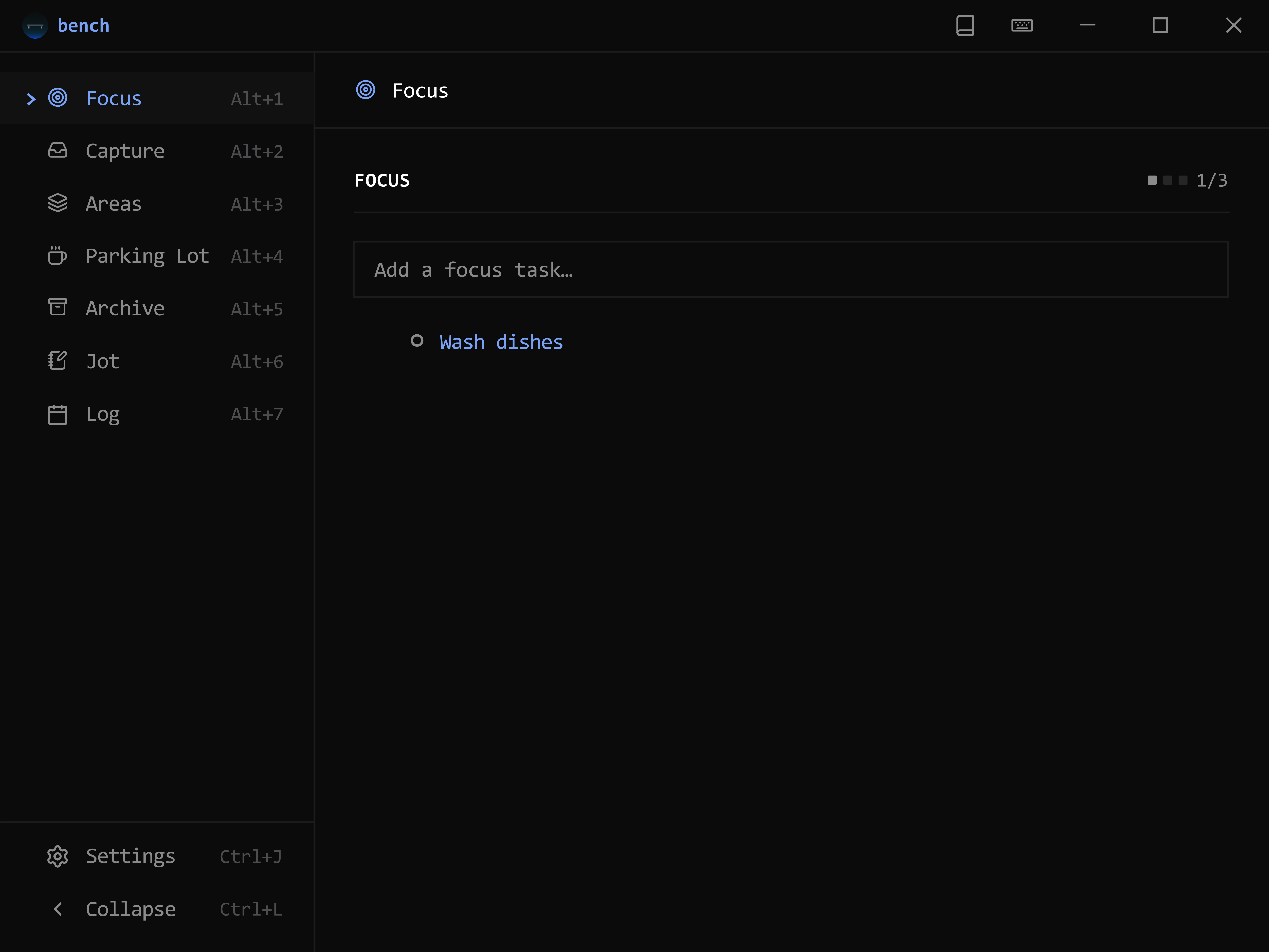Click the Settings gear icon
The image size is (1269, 952).
coord(57,856)
